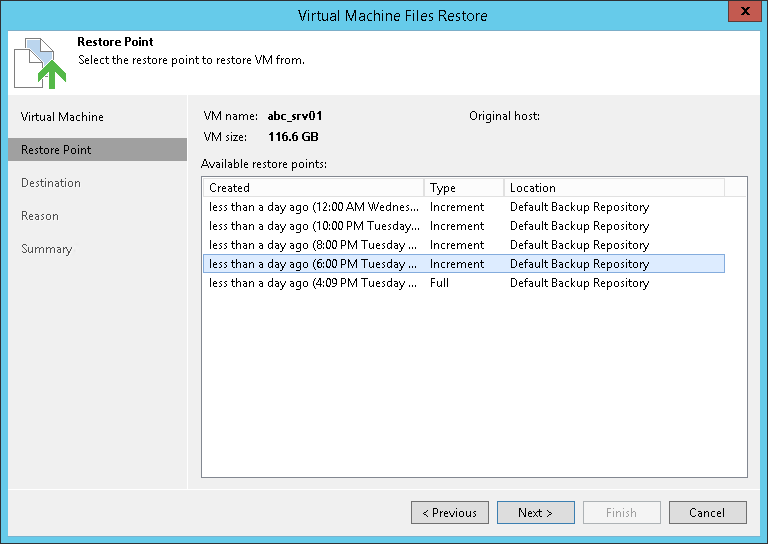Jump to the Summary step
The height and width of the screenshot is (544, 768).
point(47,249)
